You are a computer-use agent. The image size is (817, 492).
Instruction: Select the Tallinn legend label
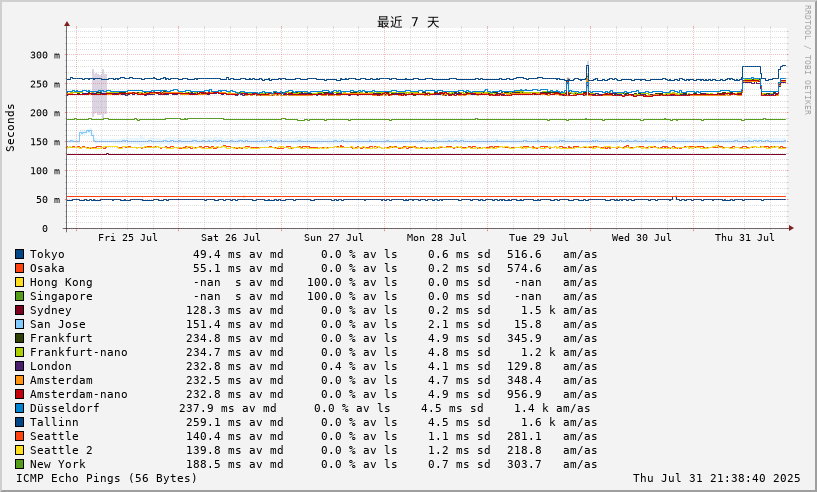(x=54, y=423)
